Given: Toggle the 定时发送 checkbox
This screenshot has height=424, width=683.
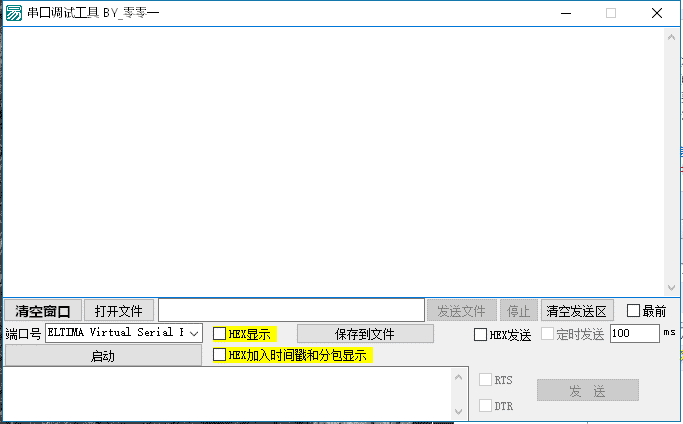Looking at the screenshot, I should tap(548, 334).
